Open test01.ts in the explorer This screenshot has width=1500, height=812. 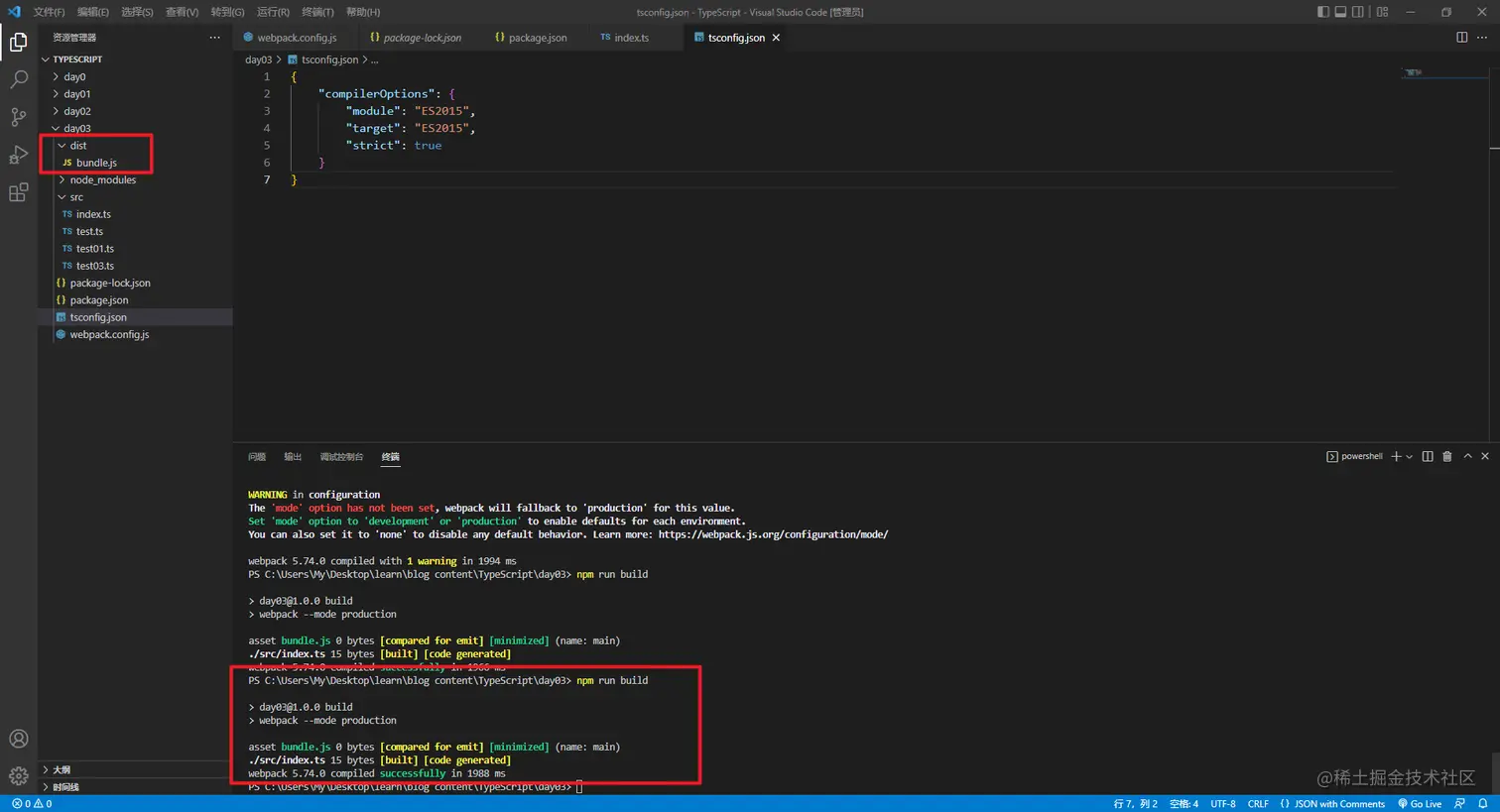[x=94, y=249]
